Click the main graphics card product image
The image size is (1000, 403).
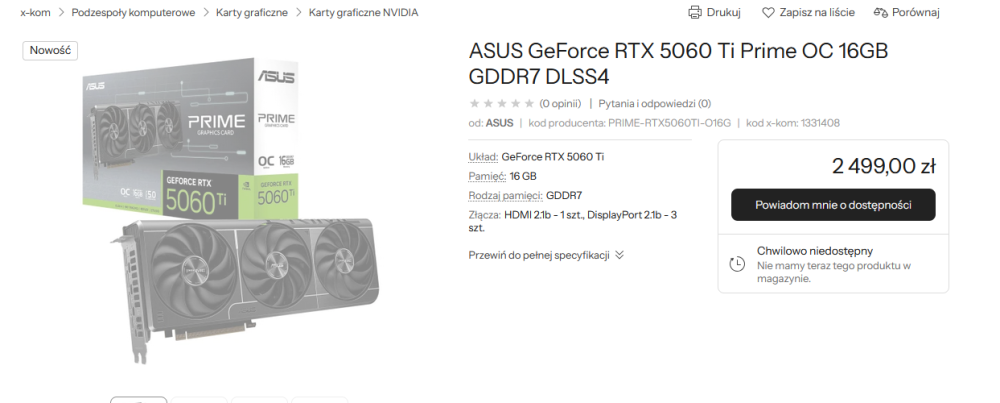233,210
